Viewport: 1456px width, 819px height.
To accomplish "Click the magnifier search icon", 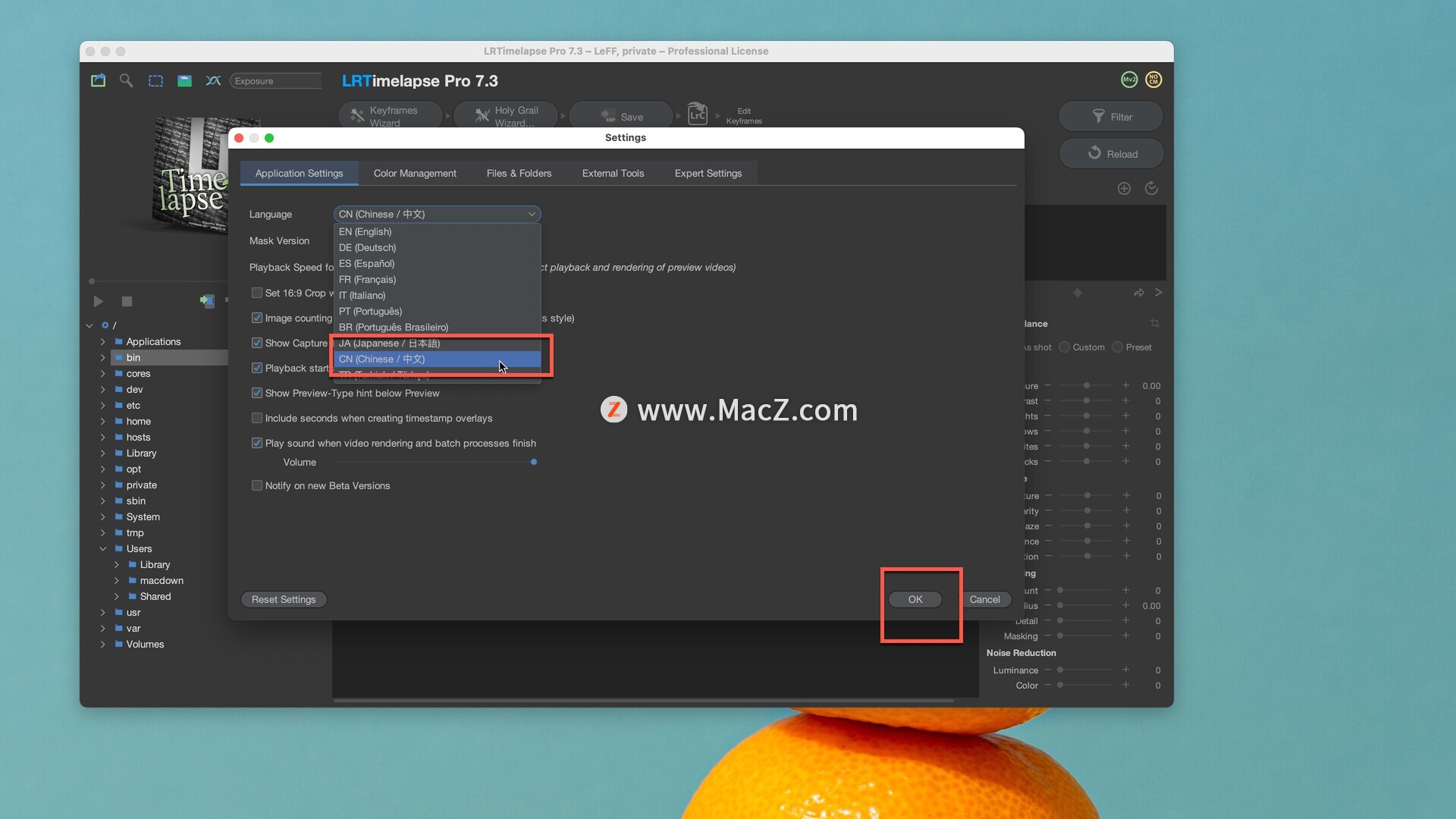I will coord(127,80).
